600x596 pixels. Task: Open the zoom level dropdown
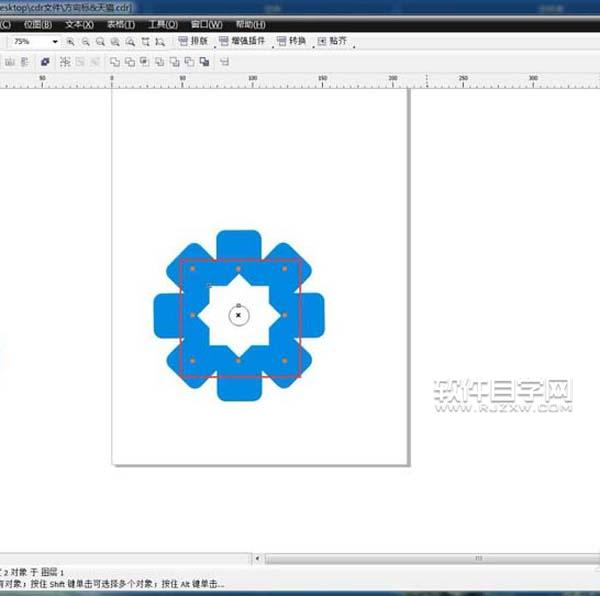pyautogui.click(x=55, y=42)
